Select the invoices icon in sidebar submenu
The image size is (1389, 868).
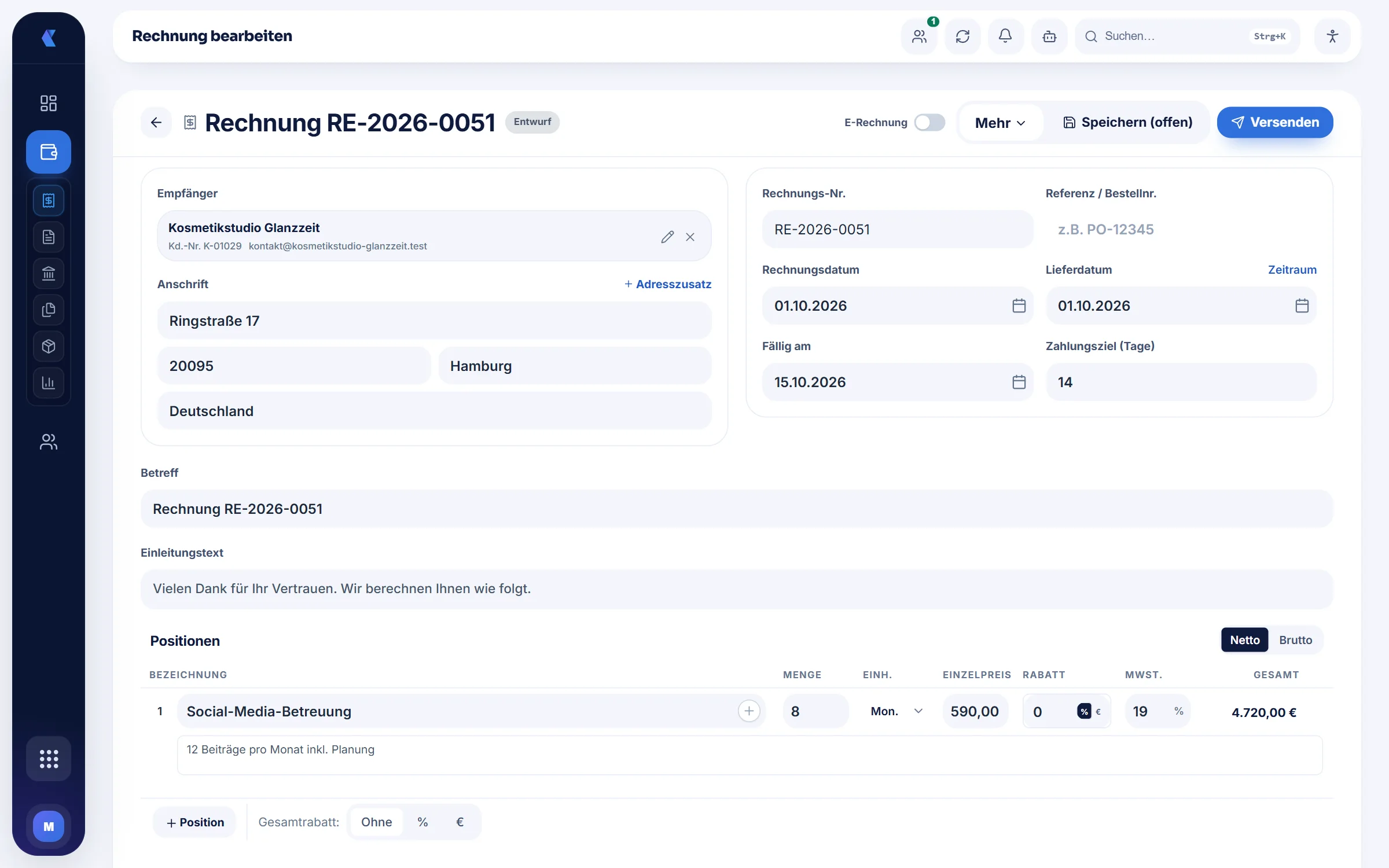point(49,200)
